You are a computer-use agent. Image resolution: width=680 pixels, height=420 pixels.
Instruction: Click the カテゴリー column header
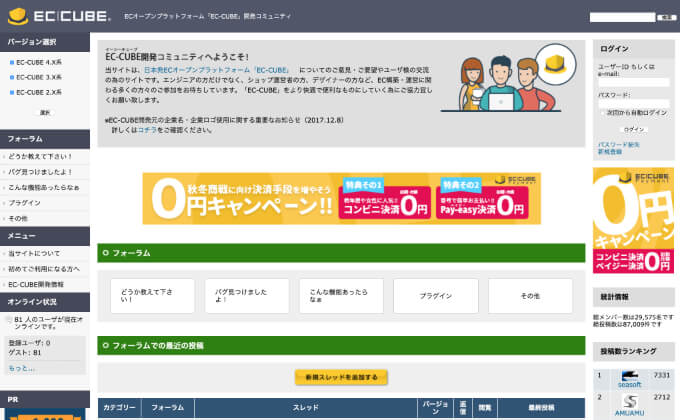pyautogui.click(x=119, y=408)
